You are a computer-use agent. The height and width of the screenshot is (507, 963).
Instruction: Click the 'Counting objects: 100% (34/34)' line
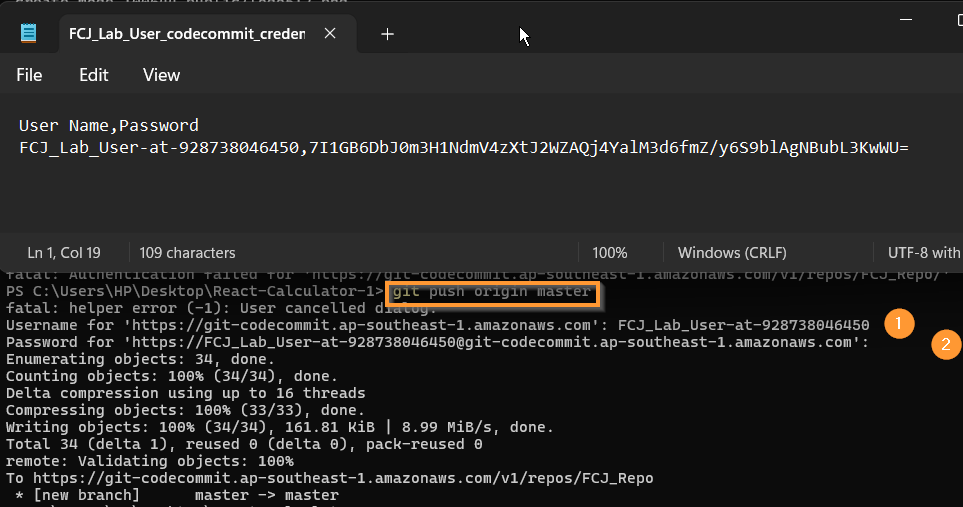point(171,376)
